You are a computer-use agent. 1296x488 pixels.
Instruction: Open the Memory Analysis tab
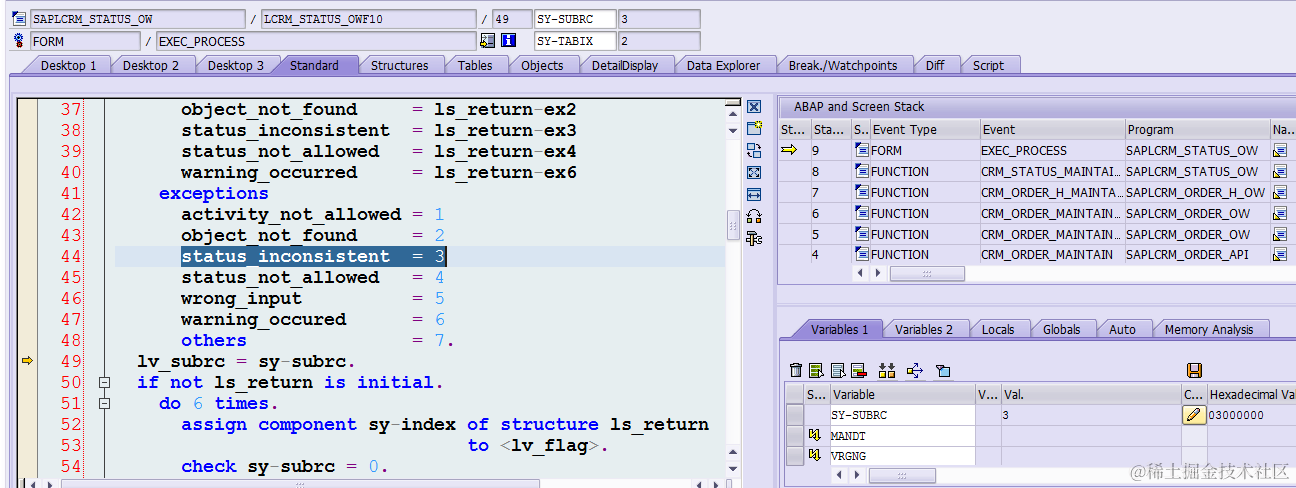tap(1208, 329)
